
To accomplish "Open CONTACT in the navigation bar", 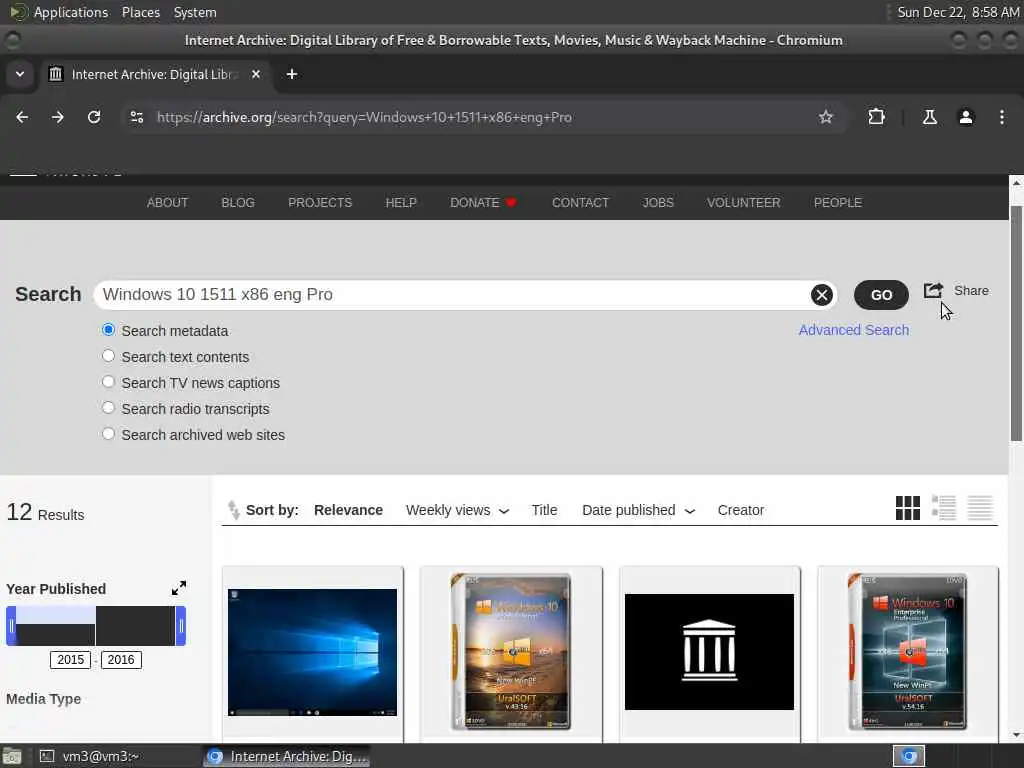I will (x=580, y=202).
